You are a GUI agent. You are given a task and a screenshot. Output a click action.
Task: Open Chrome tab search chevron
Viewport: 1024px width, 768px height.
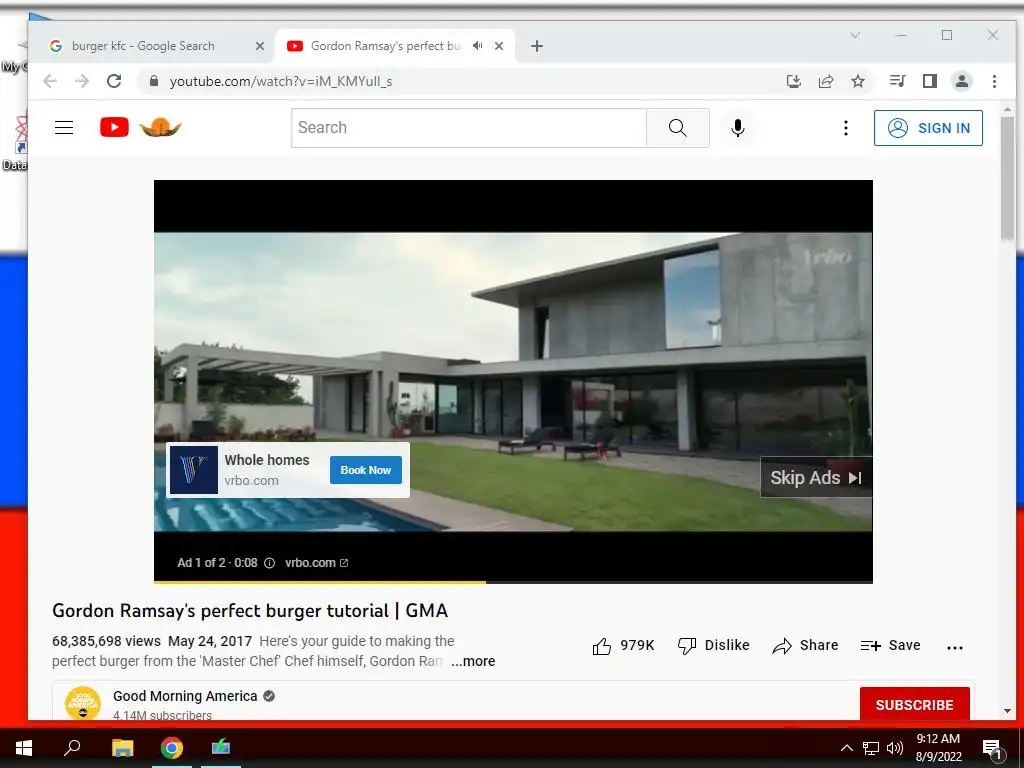[855, 35]
